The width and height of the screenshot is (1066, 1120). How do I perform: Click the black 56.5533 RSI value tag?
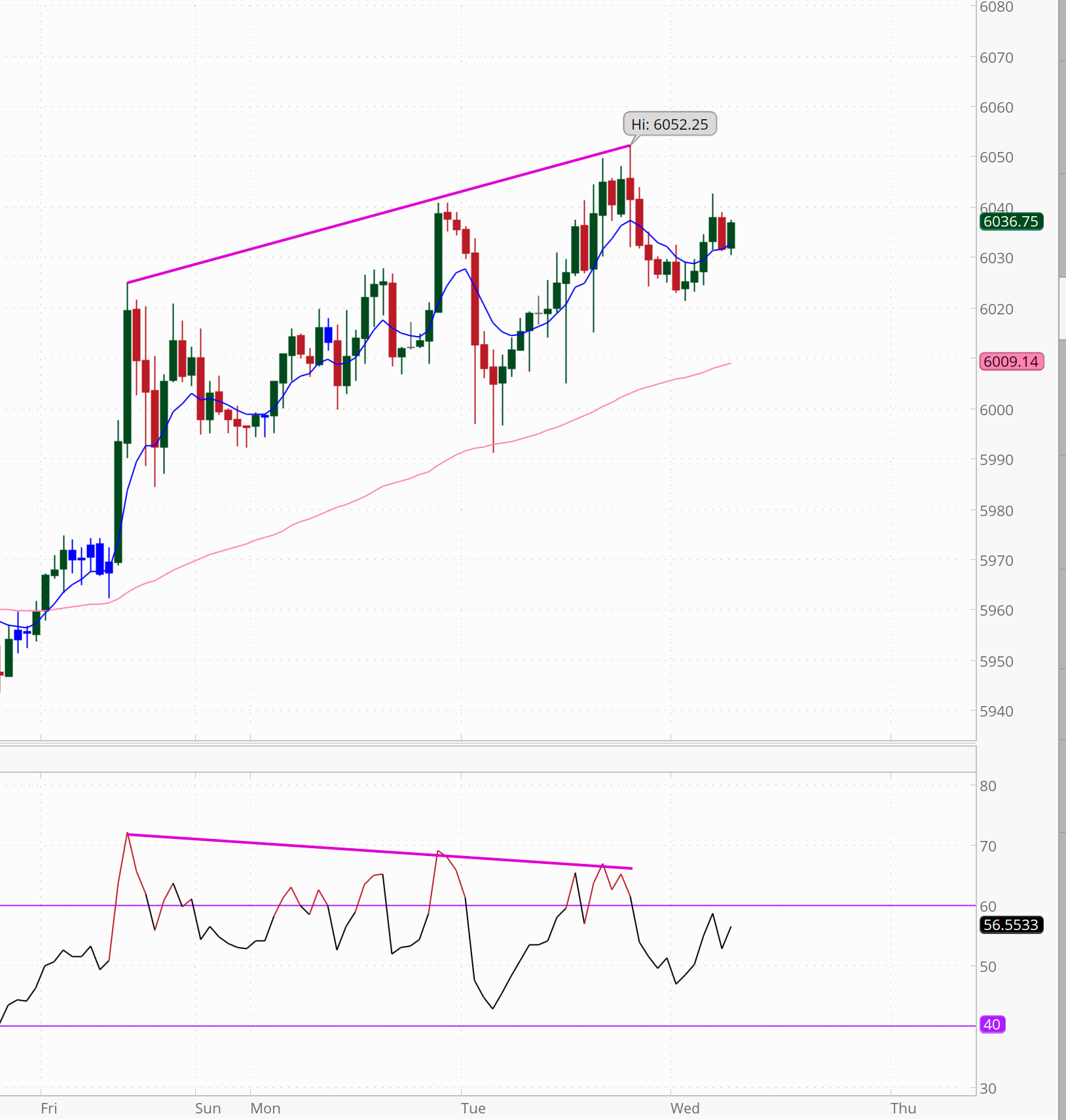pyautogui.click(x=1011, y=924)
